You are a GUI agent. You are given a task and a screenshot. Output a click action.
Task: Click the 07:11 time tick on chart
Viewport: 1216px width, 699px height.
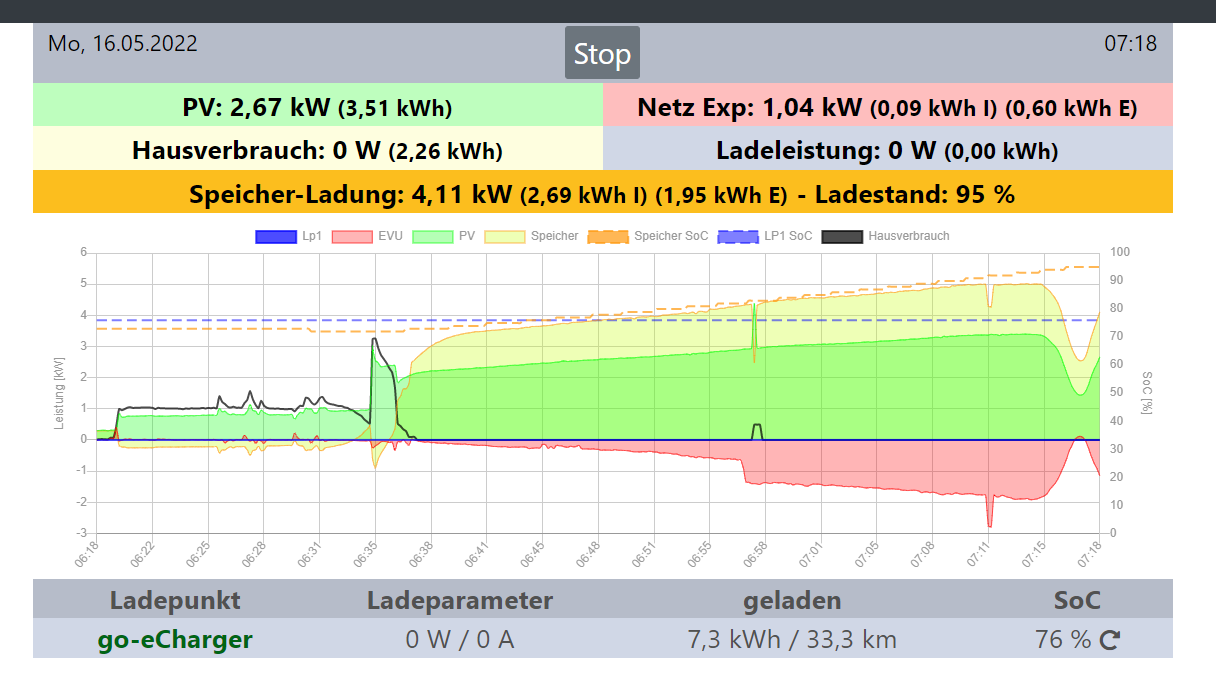978,556
